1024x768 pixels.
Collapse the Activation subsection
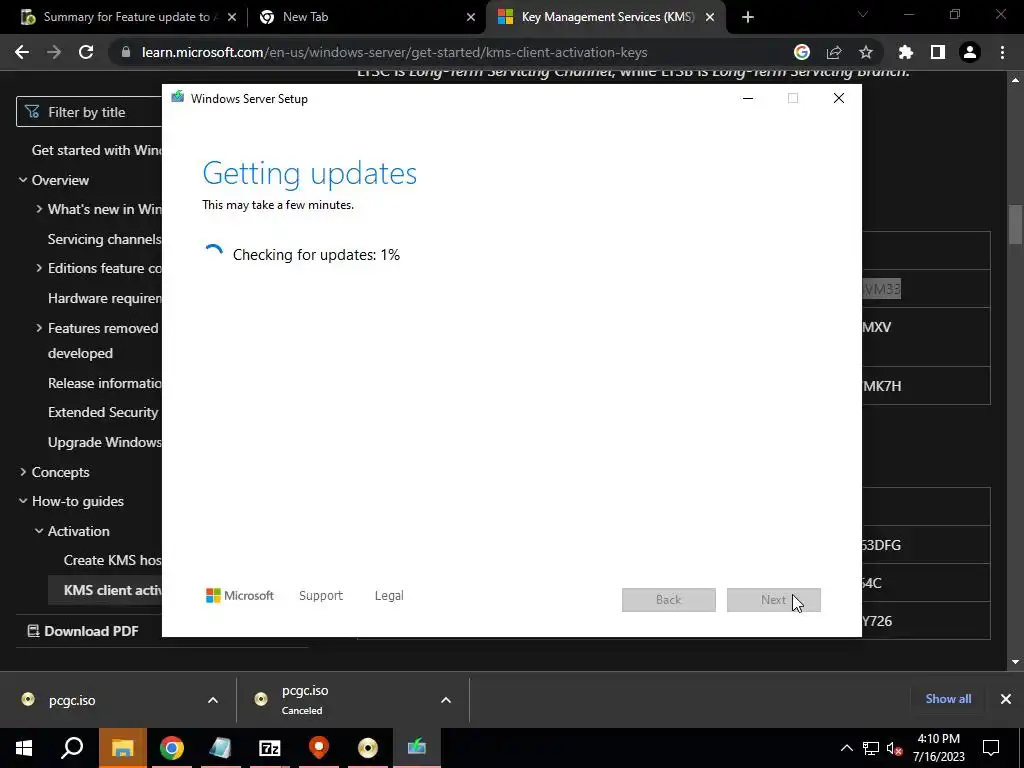pos(39,531)
